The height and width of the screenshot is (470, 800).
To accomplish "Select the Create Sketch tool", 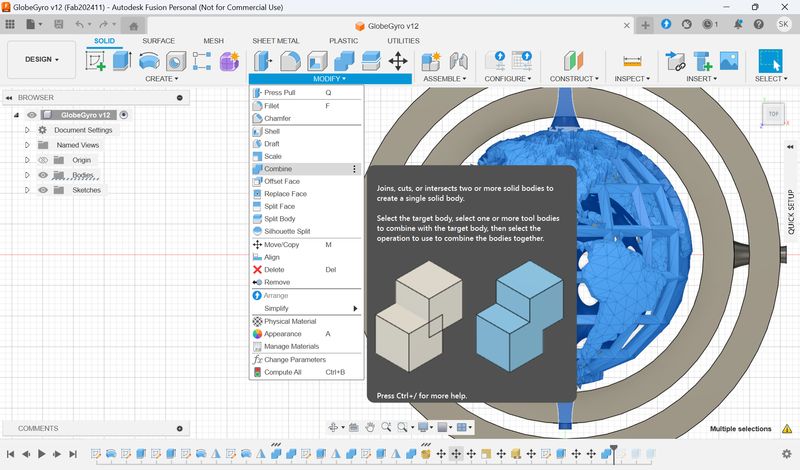I will point(95,61).
